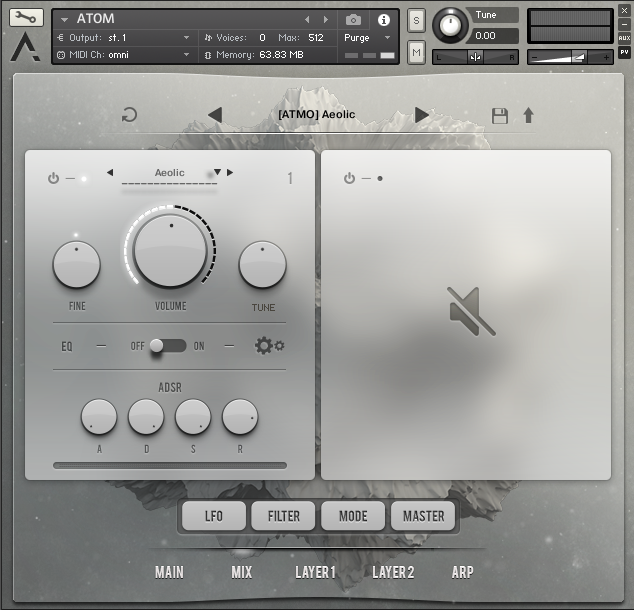The width and height of the screenshot is (634, 610).
Task: Click previous instrument arrow in ATOM header
Action: coord(307,19)
